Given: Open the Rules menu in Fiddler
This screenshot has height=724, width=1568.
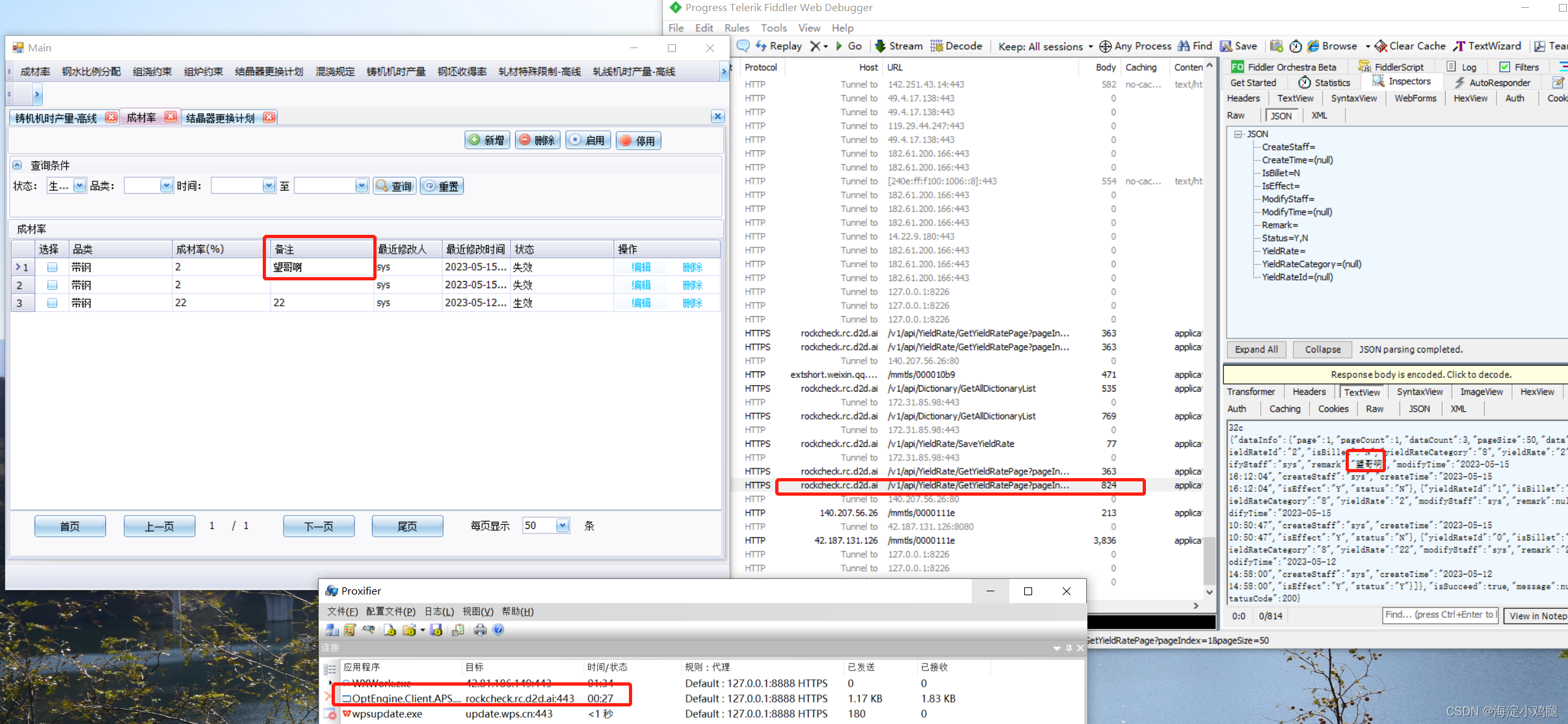Looking at the screenshot, I should tap(736, 28).
